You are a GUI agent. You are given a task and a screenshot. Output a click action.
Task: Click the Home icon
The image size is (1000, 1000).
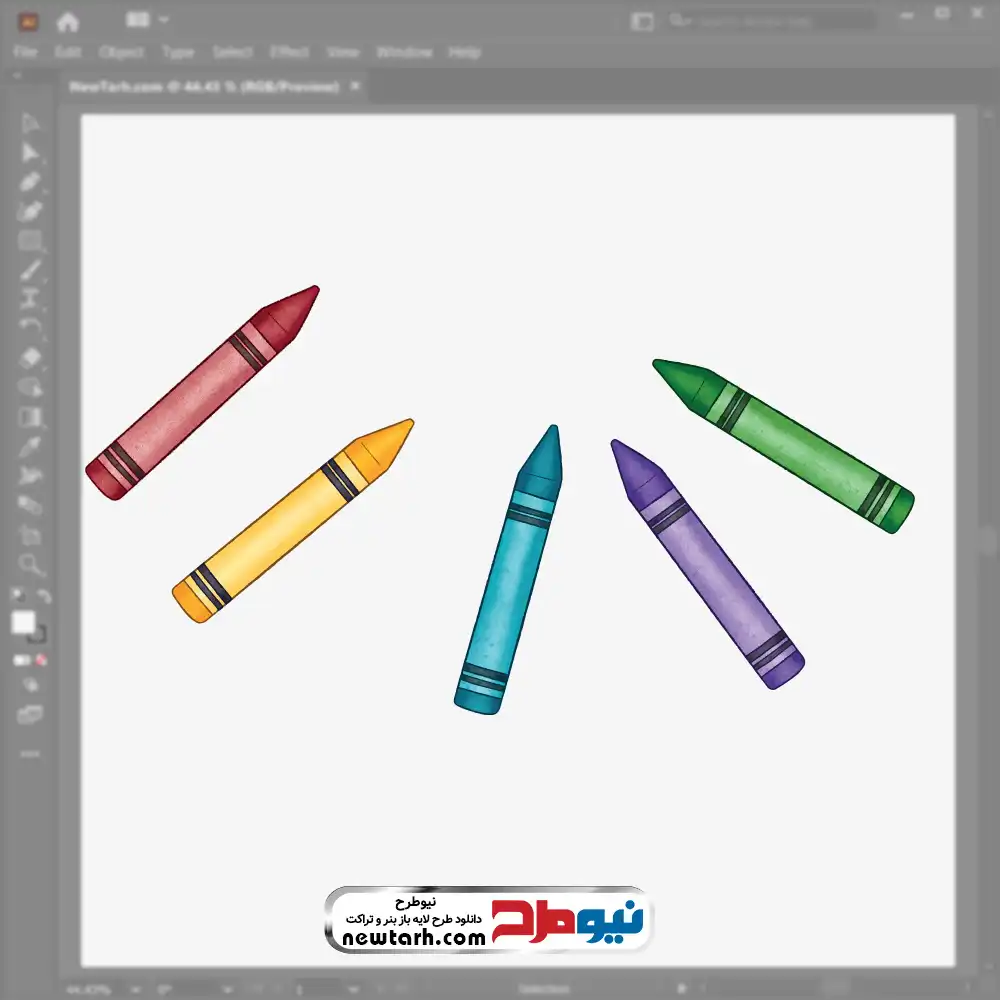tap(67, 21)
